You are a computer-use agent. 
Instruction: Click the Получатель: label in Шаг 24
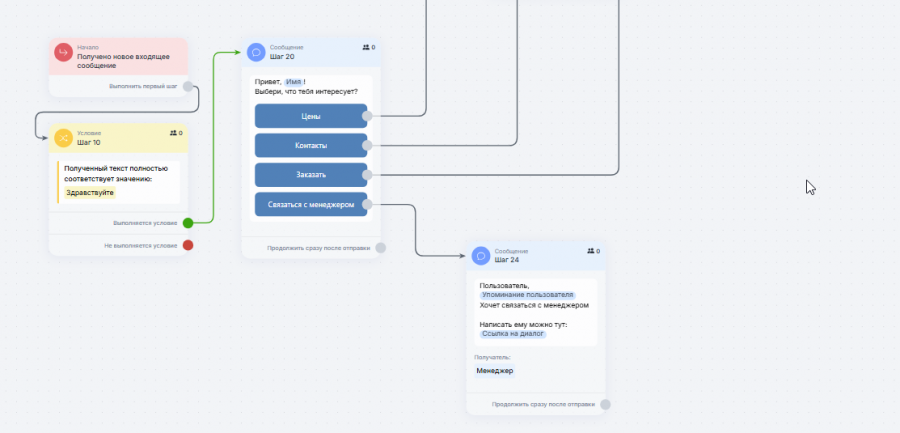[x=492, y=357]
